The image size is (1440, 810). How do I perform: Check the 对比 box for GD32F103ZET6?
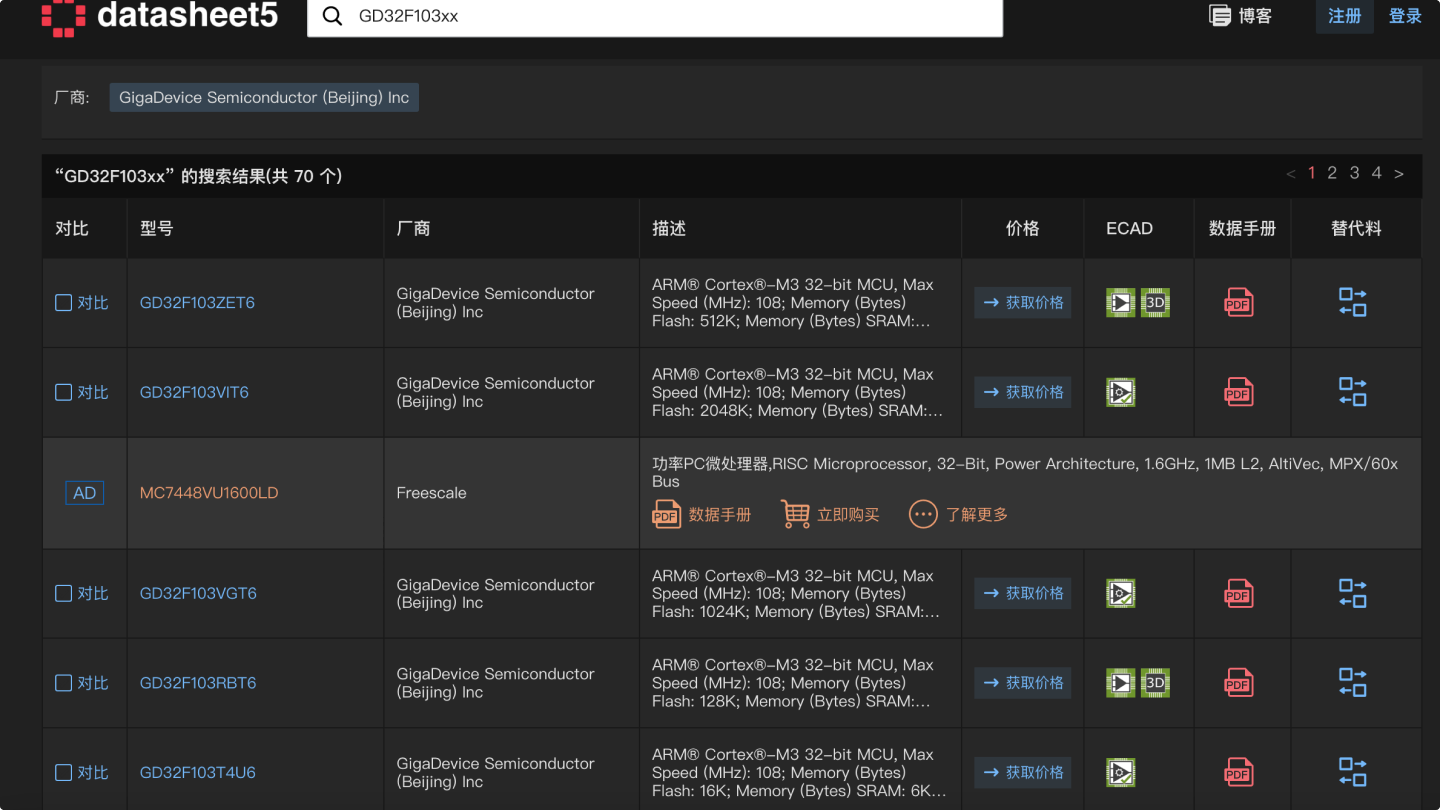(x=63, y=302)
